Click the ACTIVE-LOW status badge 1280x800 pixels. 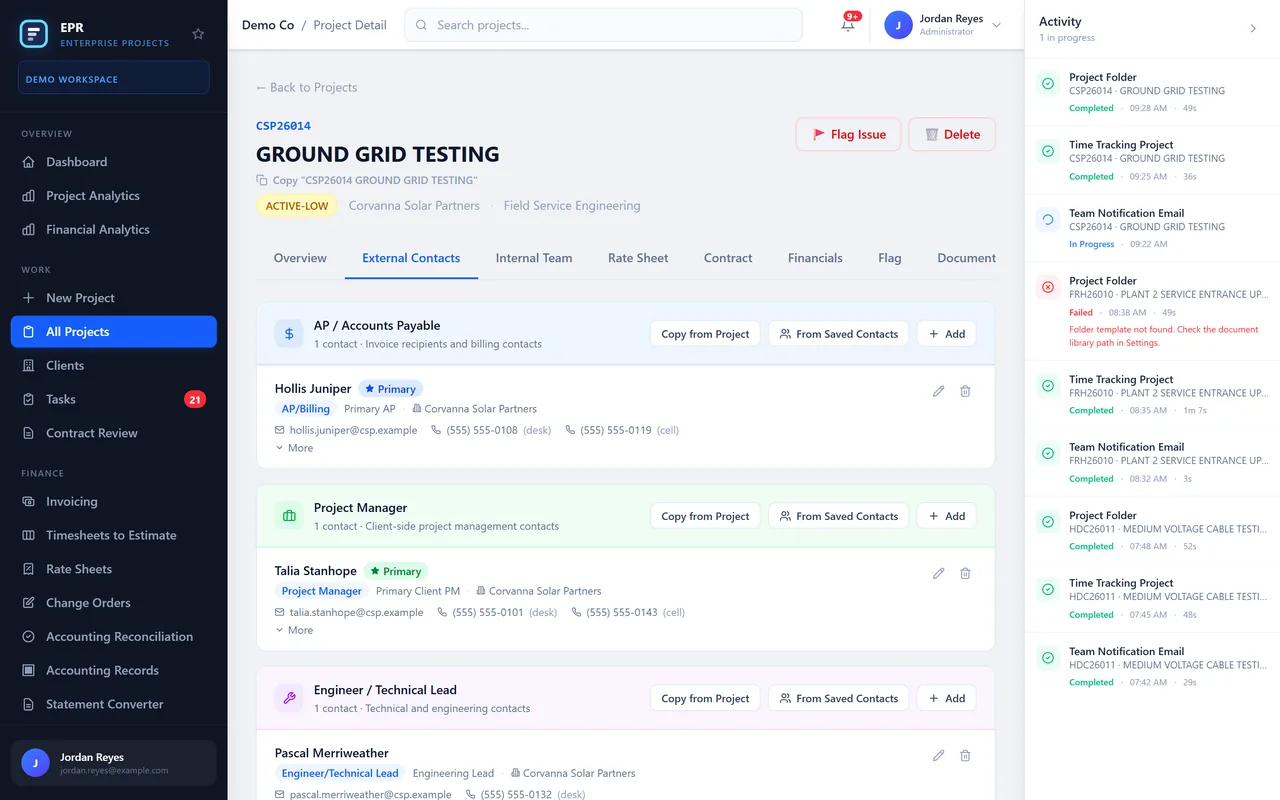[297, 206]
